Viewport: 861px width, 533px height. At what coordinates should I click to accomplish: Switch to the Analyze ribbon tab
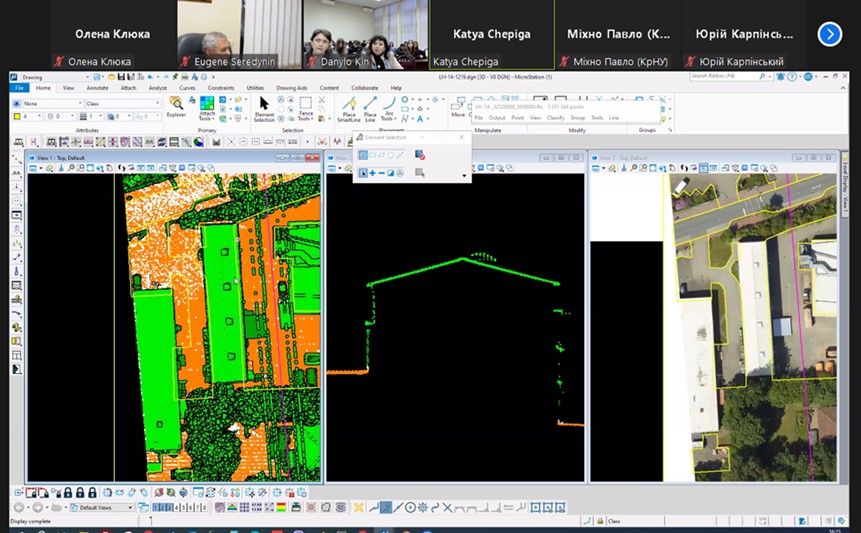158,88
